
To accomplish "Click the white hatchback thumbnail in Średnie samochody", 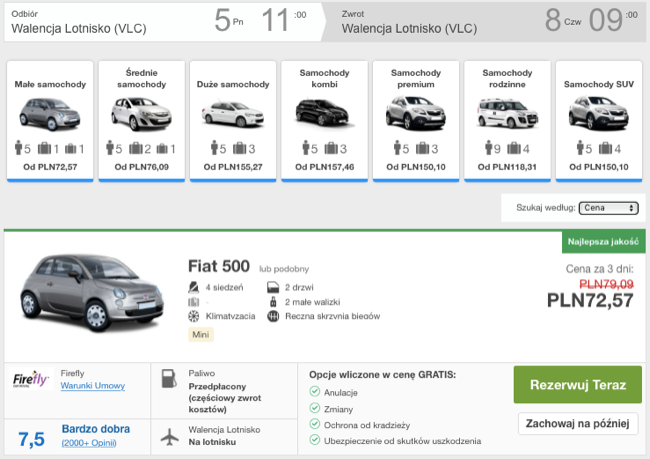I will click(x=141, y=113).
